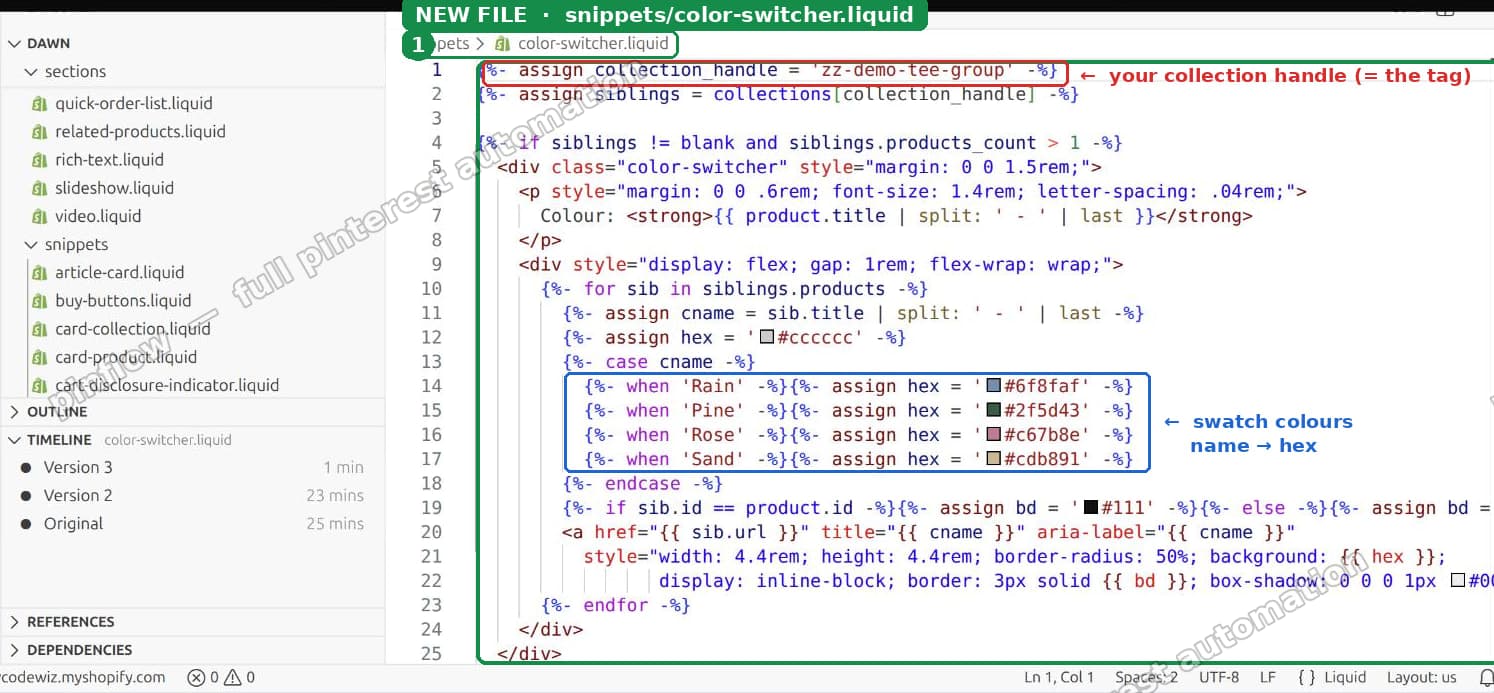Open the notifications bell in status bar
This screenshot has width=1494, height=693.
point(1485,678)
